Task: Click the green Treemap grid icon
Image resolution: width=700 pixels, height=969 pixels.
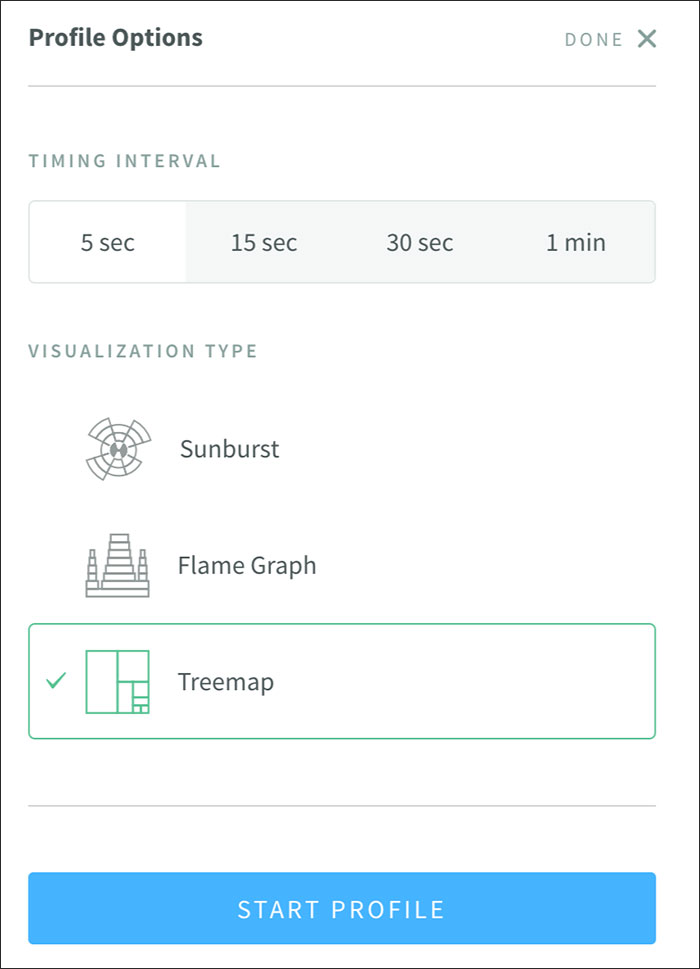Action: (x=117, y=682)
